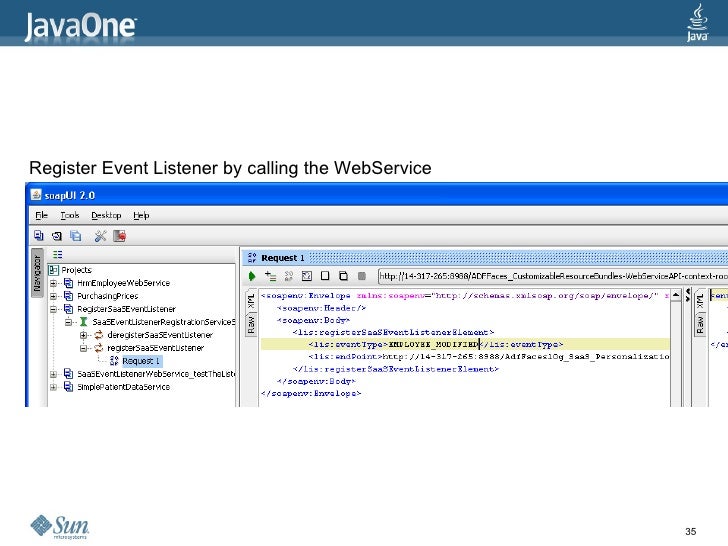Click the exit icon in main toolbar
This screenshot has width=728, height=546.
tap(119, 237)
